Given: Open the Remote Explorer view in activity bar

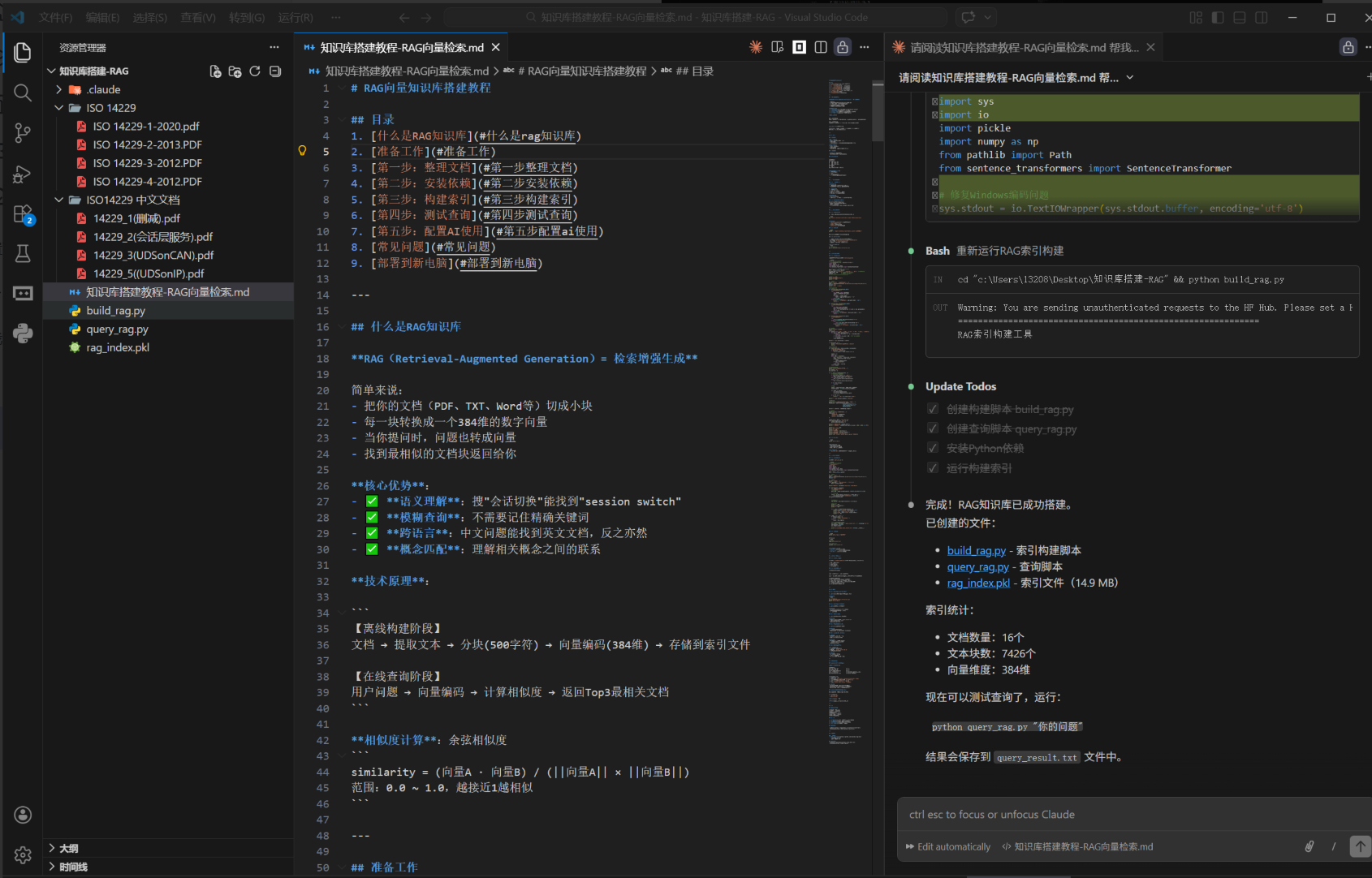Looking at the screenshot, I should coord(23,294).
